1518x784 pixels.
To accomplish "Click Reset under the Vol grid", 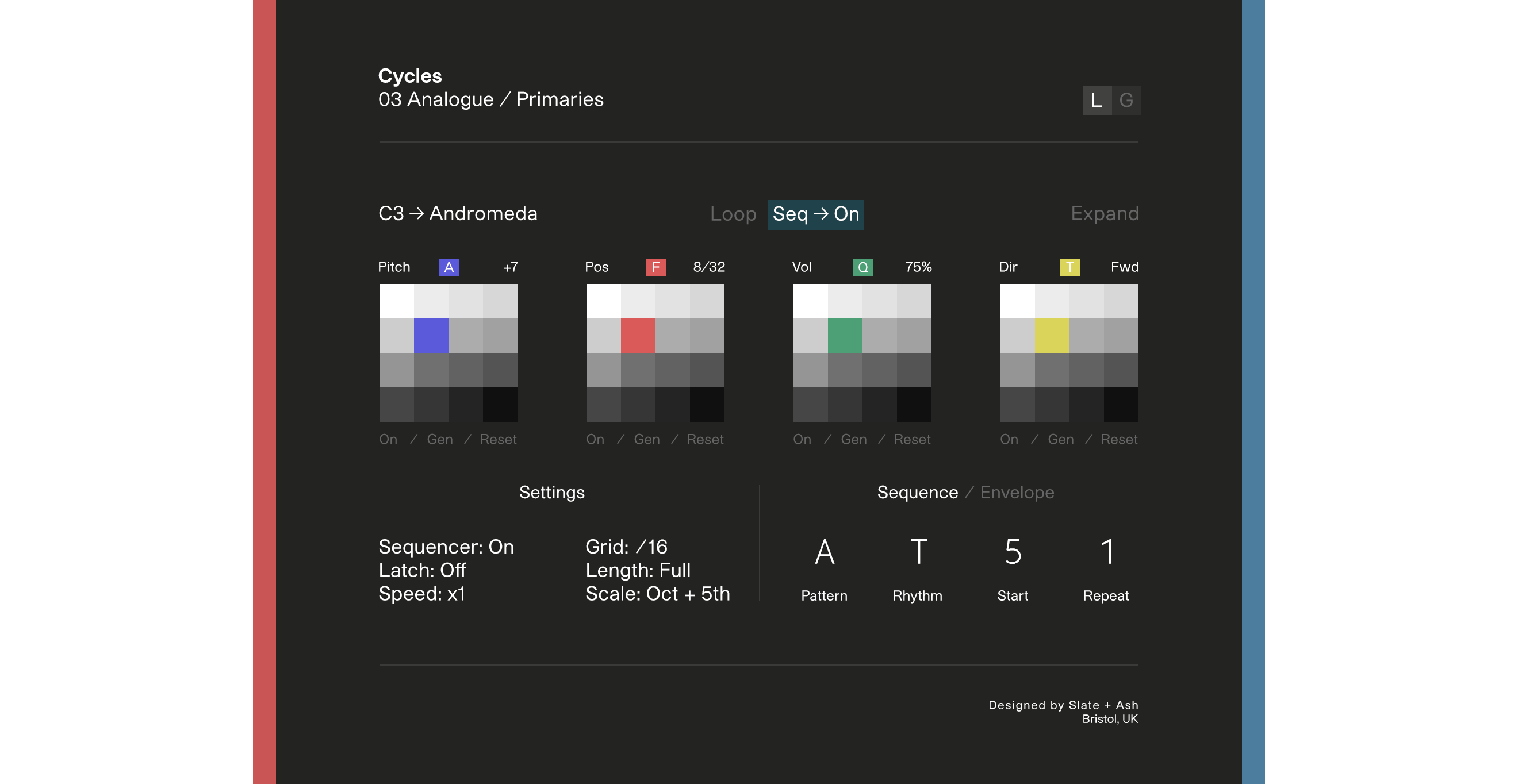I will coord(911,439).
